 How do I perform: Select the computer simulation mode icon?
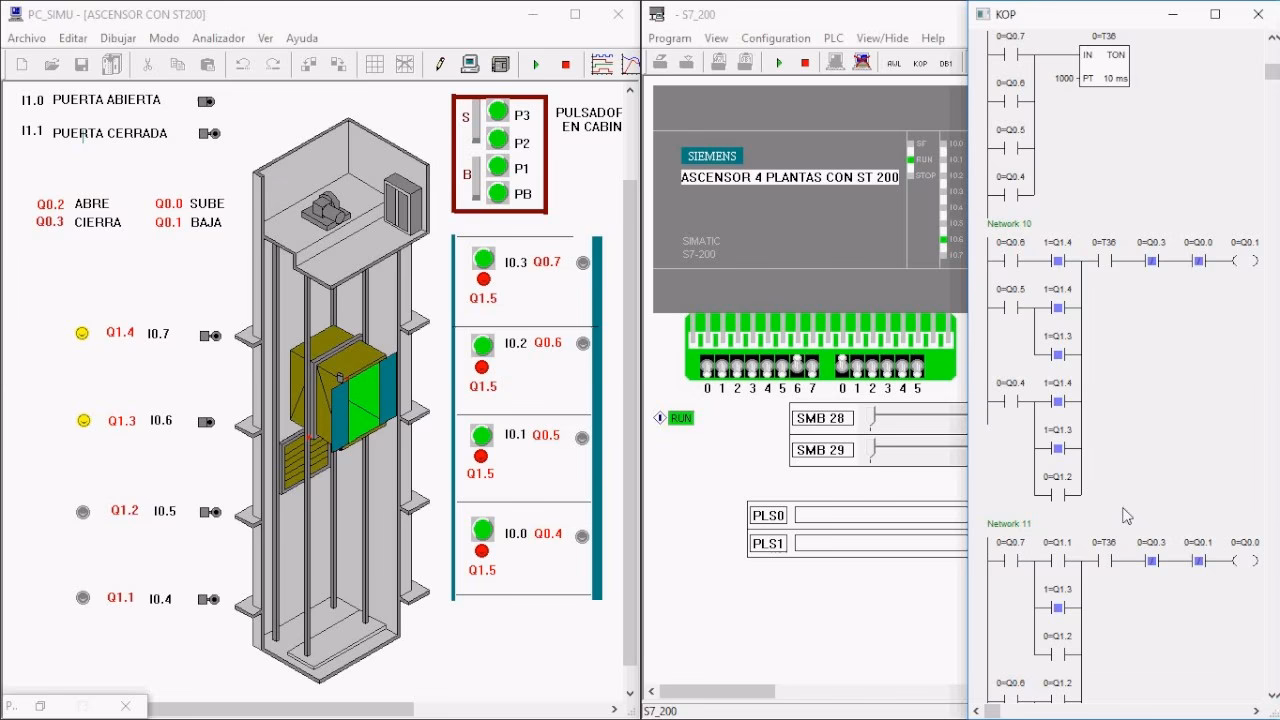pyautogui.click(x=470, y=65)
